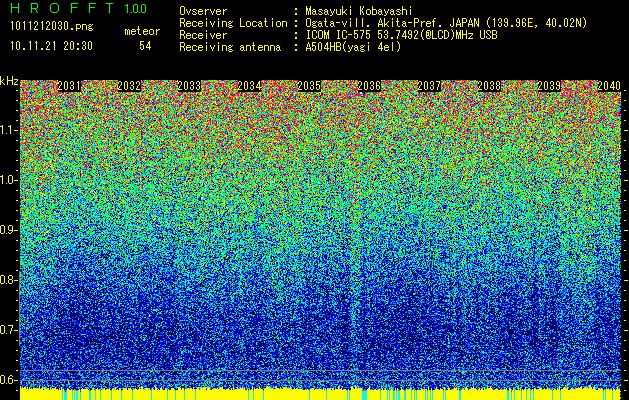Click the 2031 time marker
629x400 pixels.
(69, 86)
